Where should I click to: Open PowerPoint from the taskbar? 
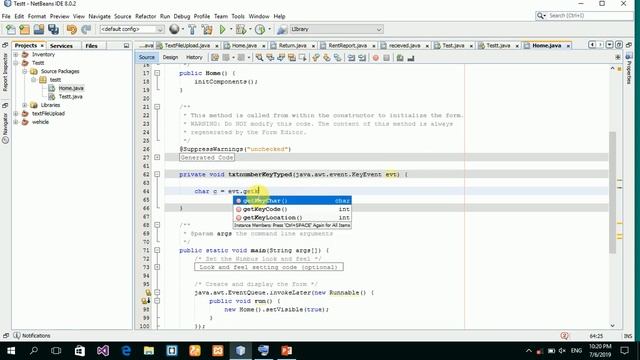(287, 351)
